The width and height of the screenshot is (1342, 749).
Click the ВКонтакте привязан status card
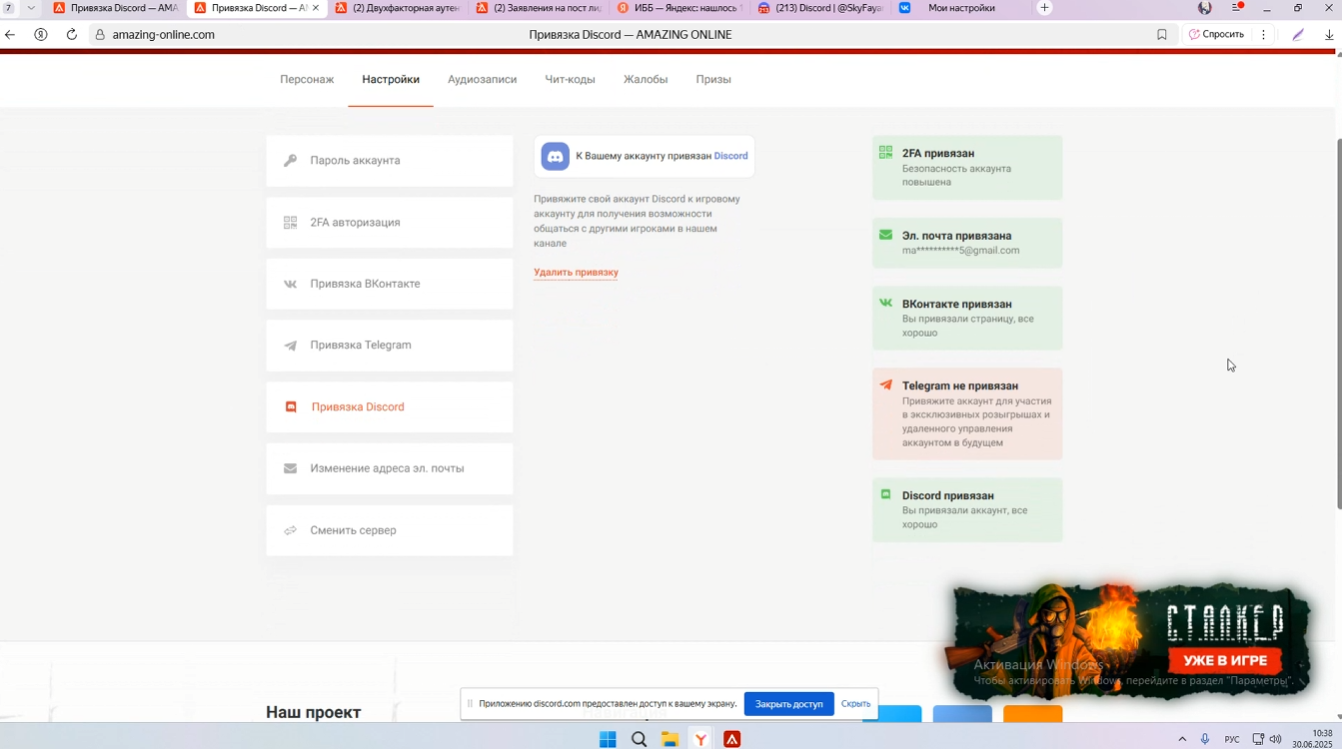pyautogui.click(x=967, y=318)
